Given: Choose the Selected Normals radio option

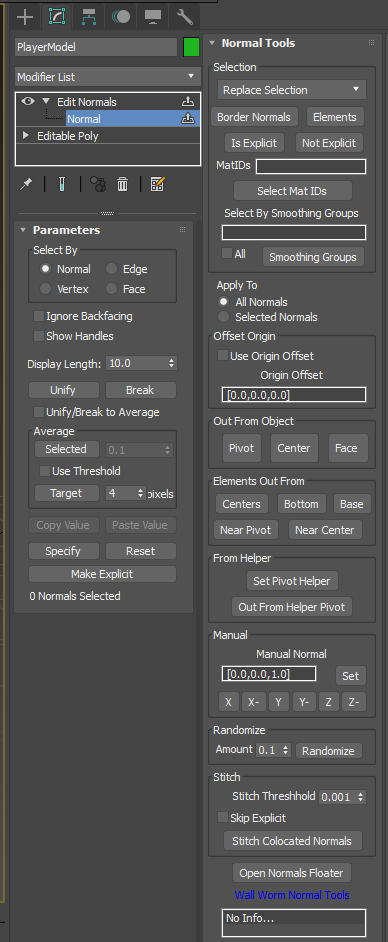Looking at the screenshot, I should [x=223, y=317].
